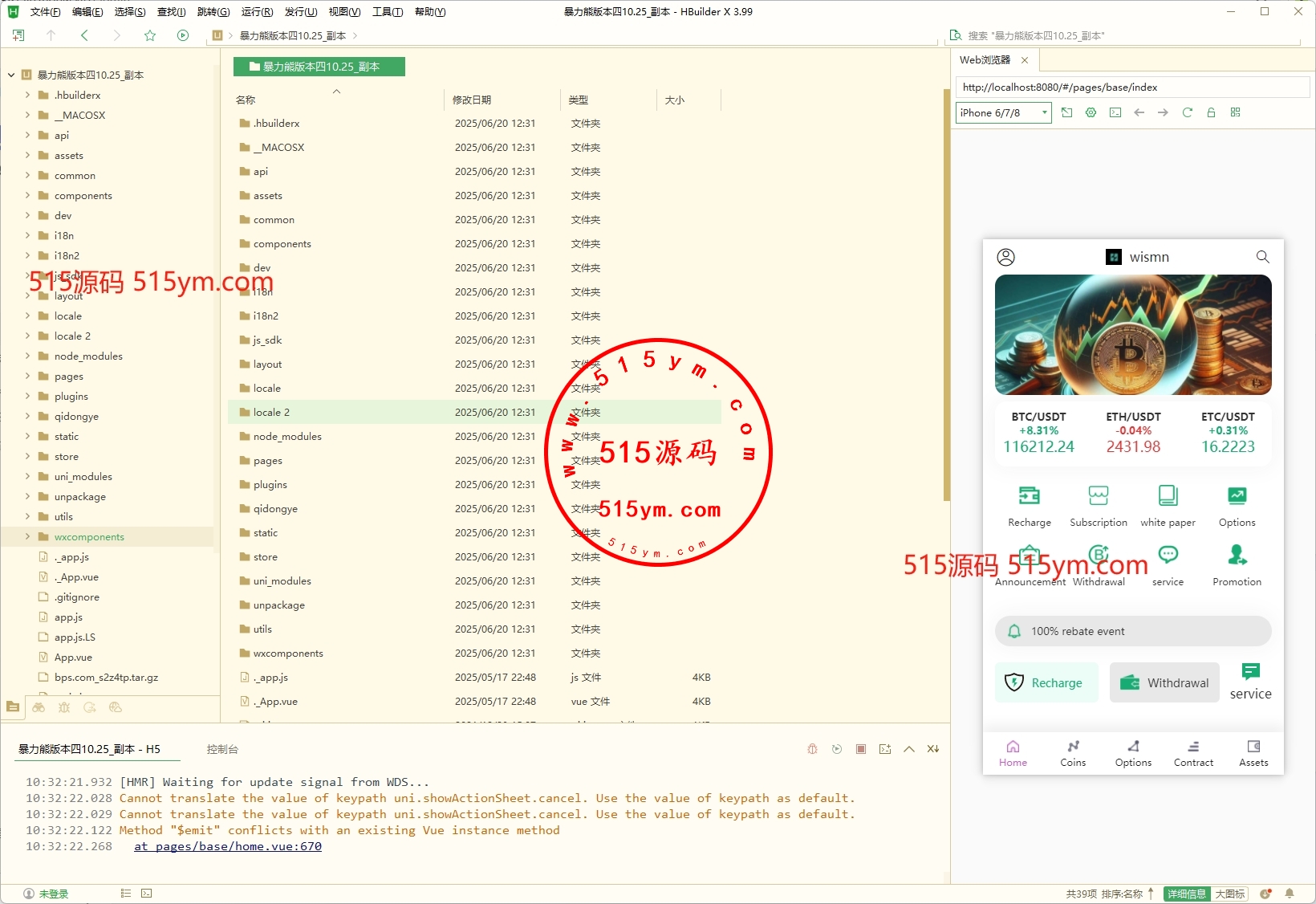Open the iPhone 6/7/8 device dropdown
This screenshot has height=904, width=1316.
pyautogui.click(x=1003, y=112)
